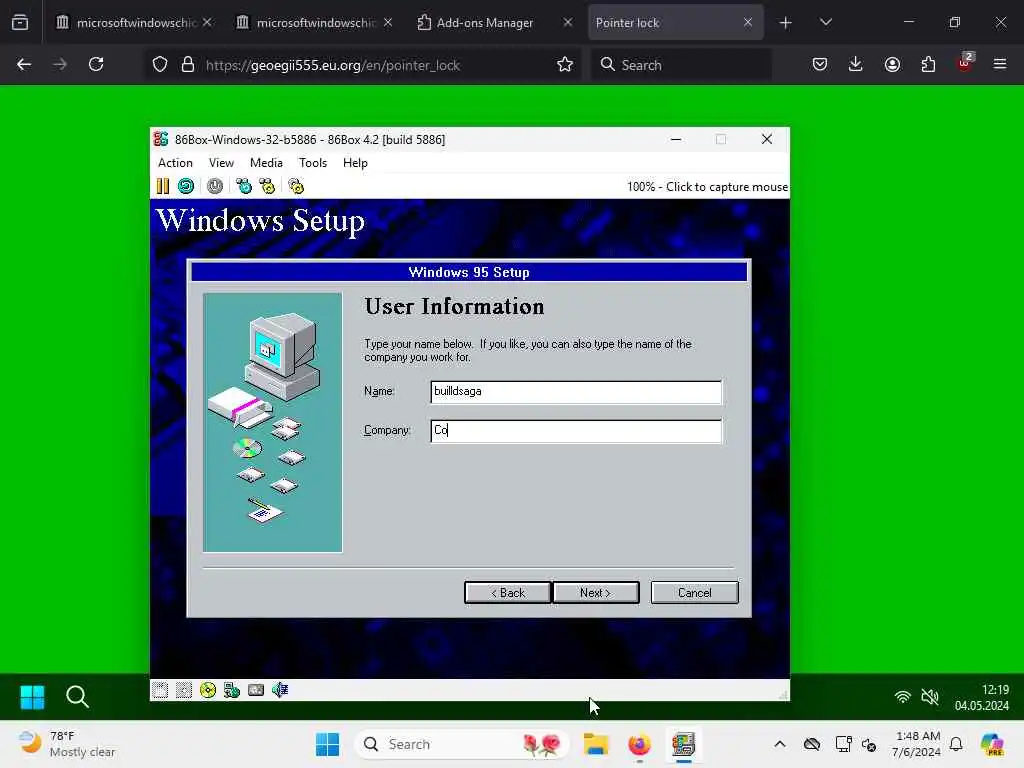
Task: Send Ctrl+Alt+Esc via the yellow toolbar icon
Action: [x=267, y=187]
